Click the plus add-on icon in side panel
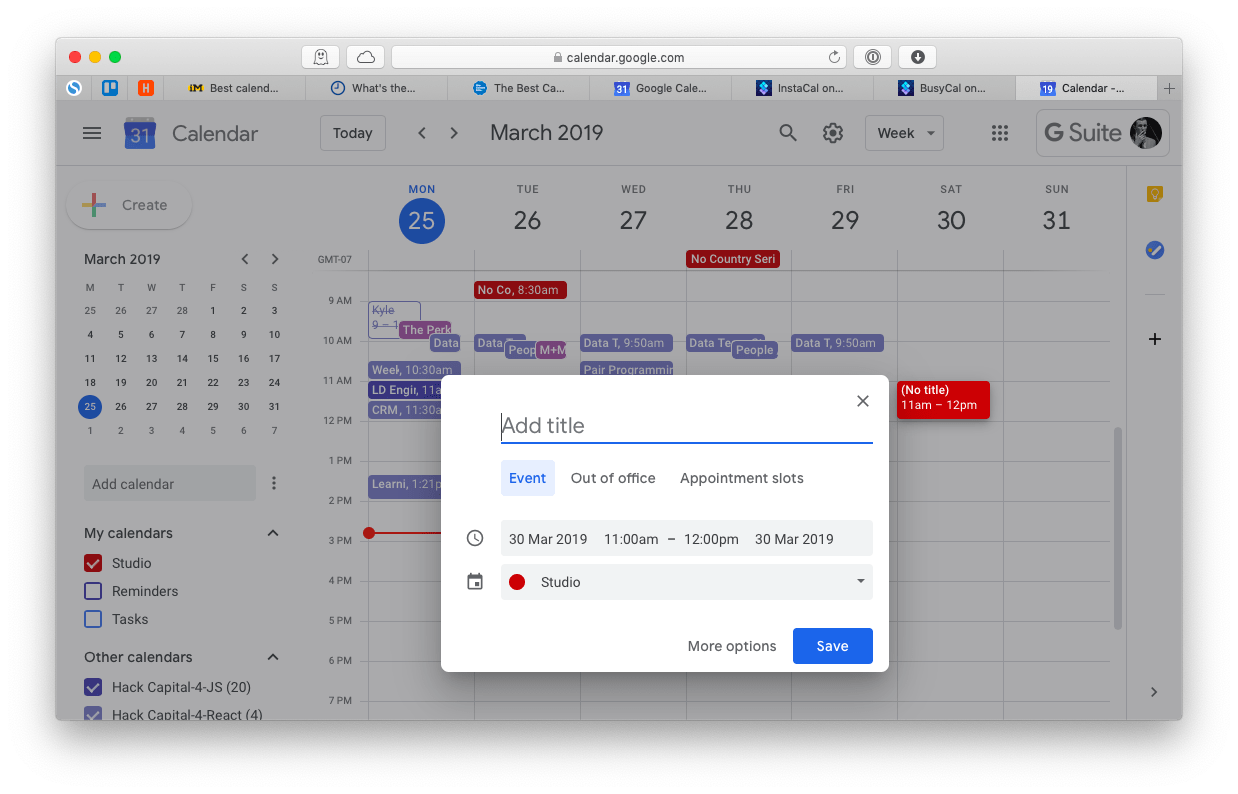Image resolution: width=1238 pixels, height=794 pixels. pos(1155,339)
